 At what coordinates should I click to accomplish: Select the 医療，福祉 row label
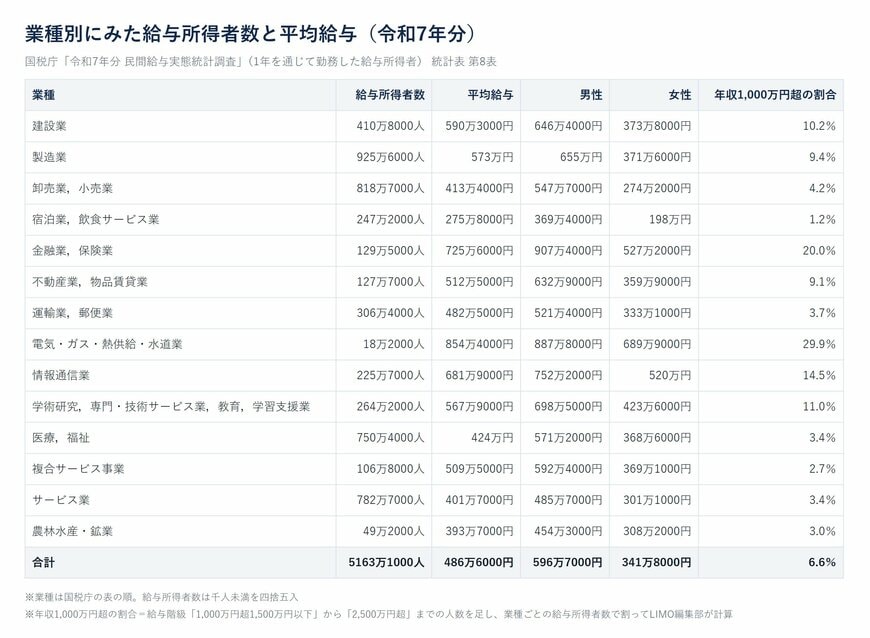61,437
